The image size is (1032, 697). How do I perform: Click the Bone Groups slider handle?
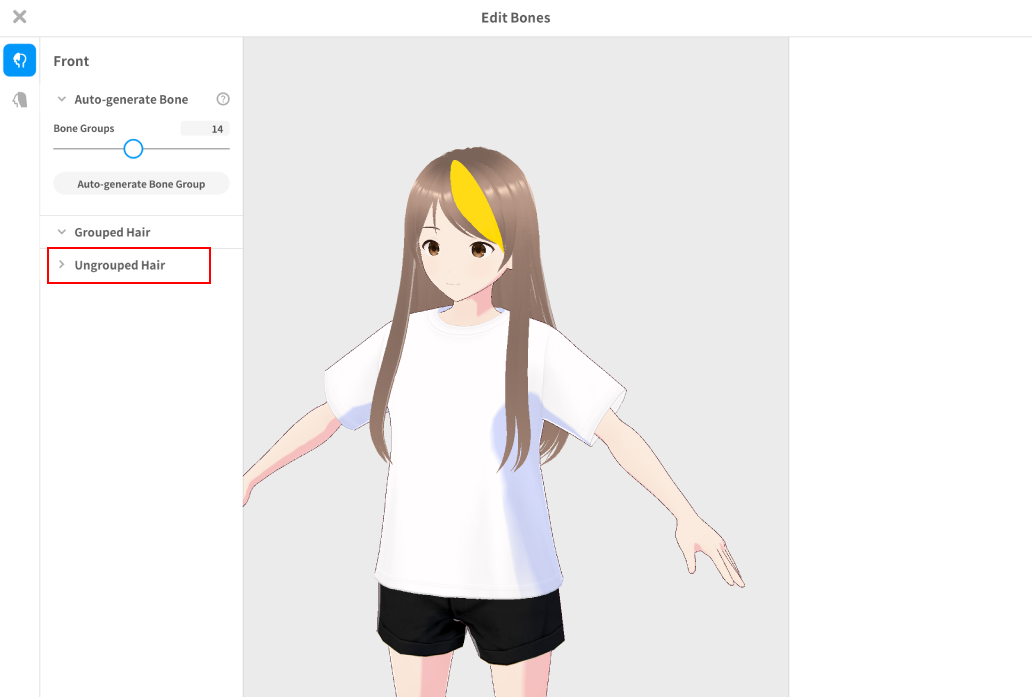coord(133,149)
